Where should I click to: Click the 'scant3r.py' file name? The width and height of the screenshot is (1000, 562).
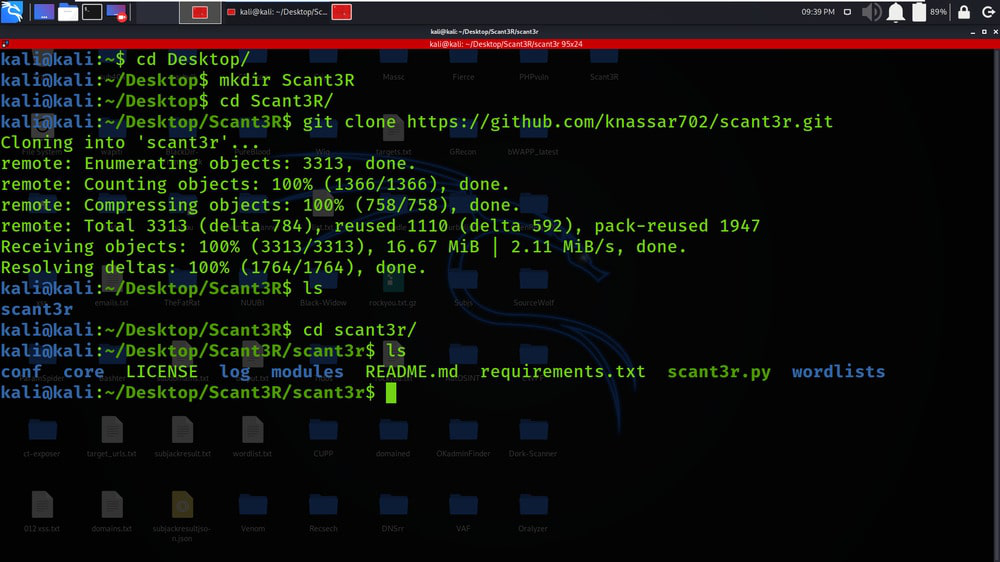point(719,373)
